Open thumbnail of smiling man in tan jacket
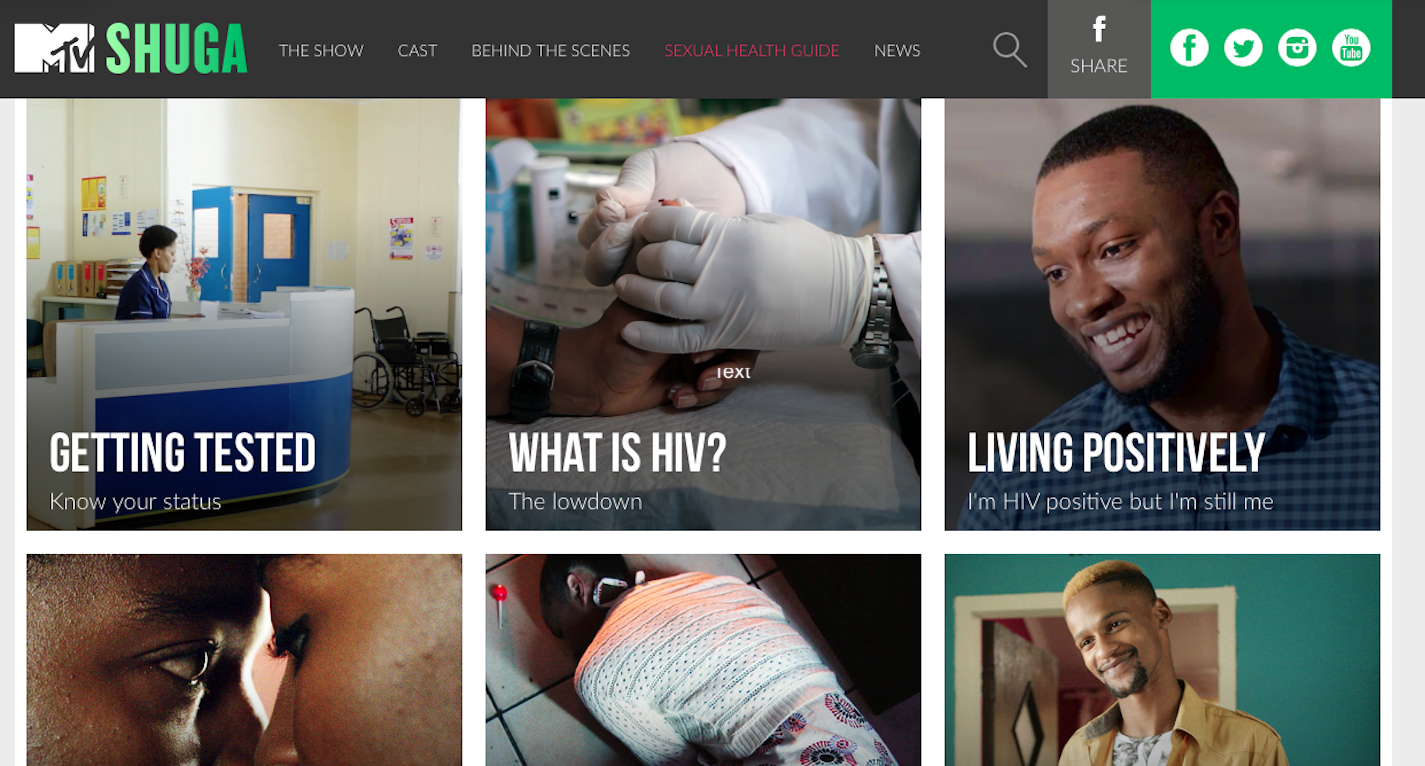Image resolution: width=1425 pixels, height=766 pixels. pos(1162,660)
